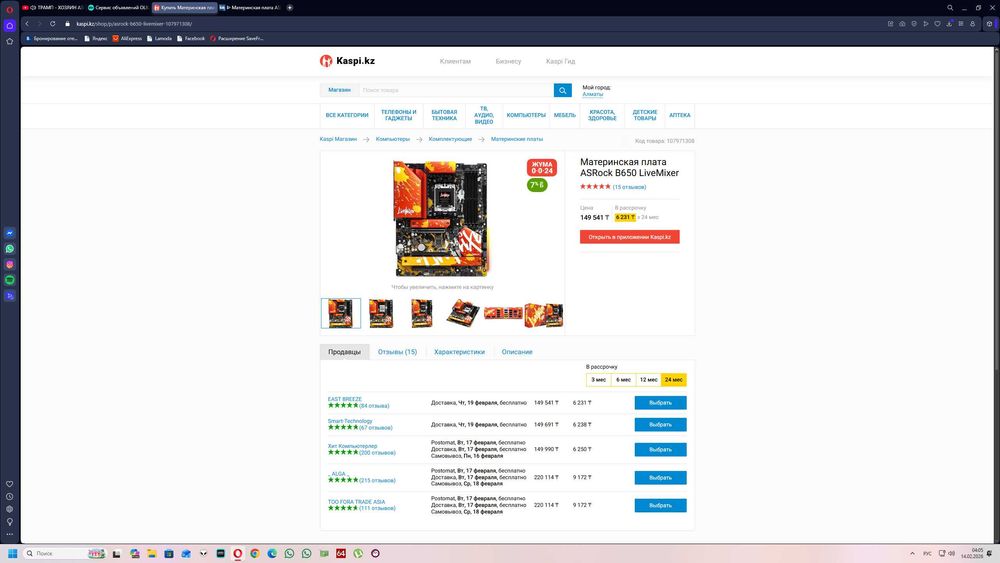
Task: Launch Edge from the taskbar
Action: coord(272,553)
